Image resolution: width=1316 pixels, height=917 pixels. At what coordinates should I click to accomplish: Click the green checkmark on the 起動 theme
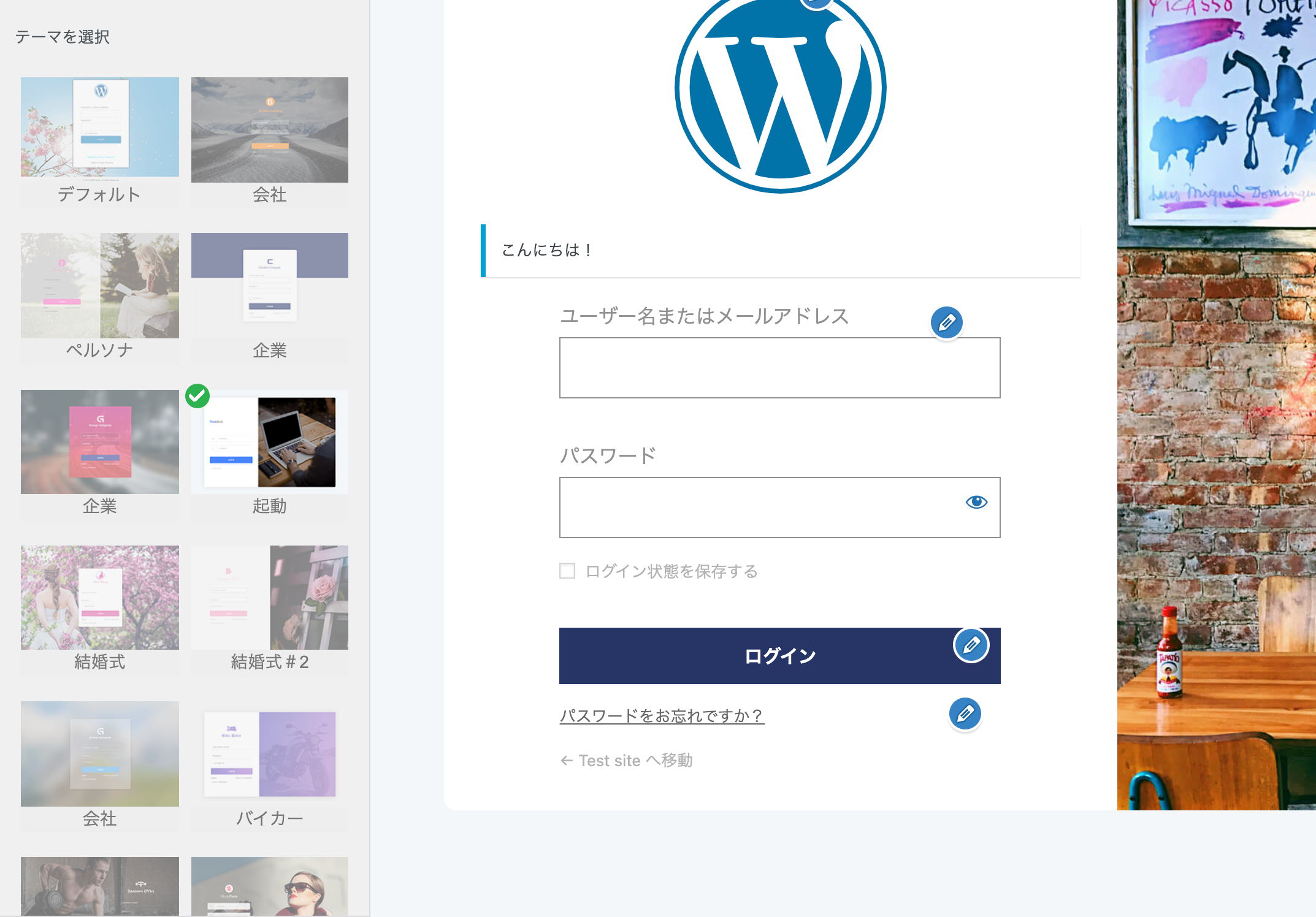197,396
